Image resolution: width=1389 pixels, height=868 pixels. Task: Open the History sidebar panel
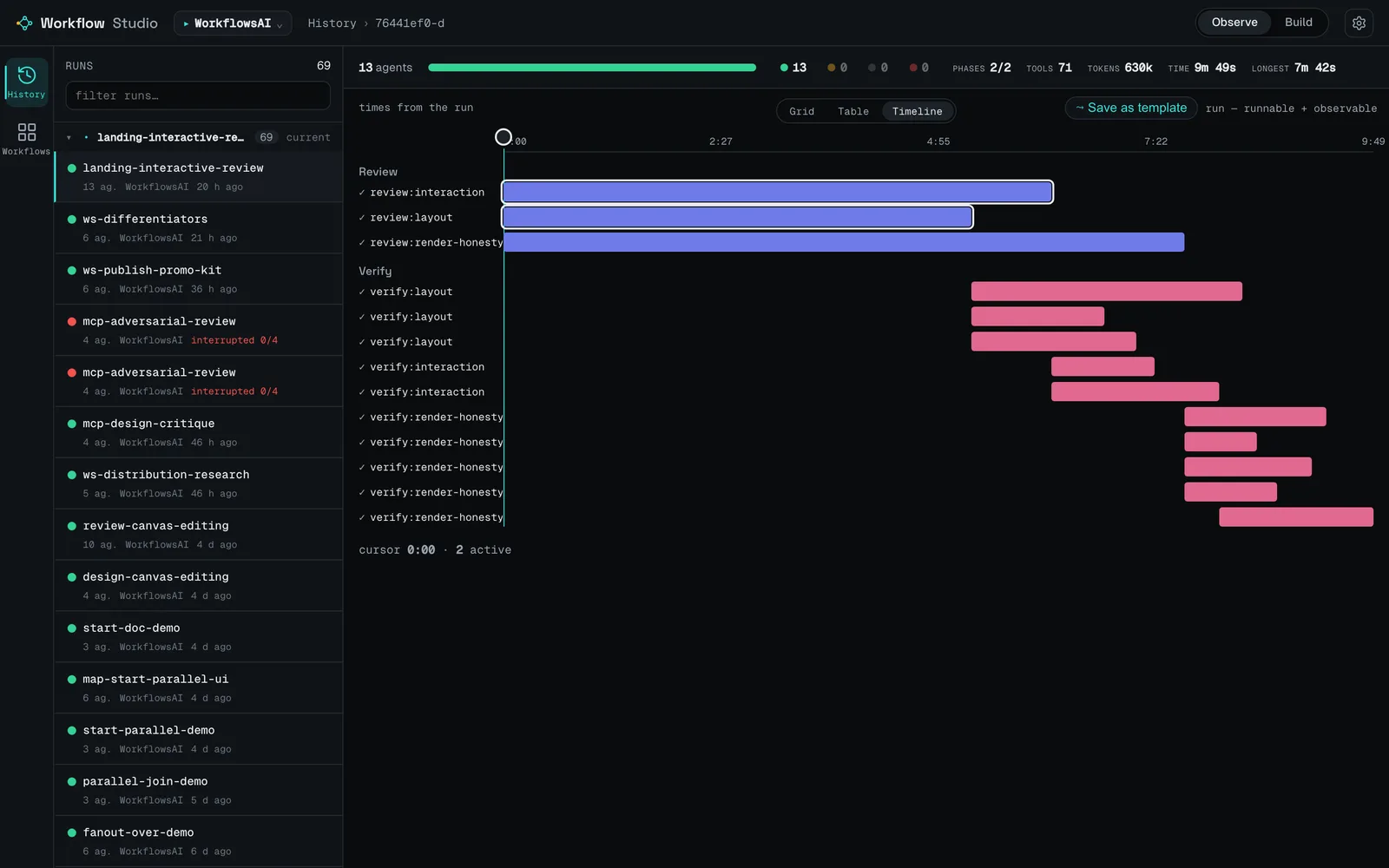26,82
